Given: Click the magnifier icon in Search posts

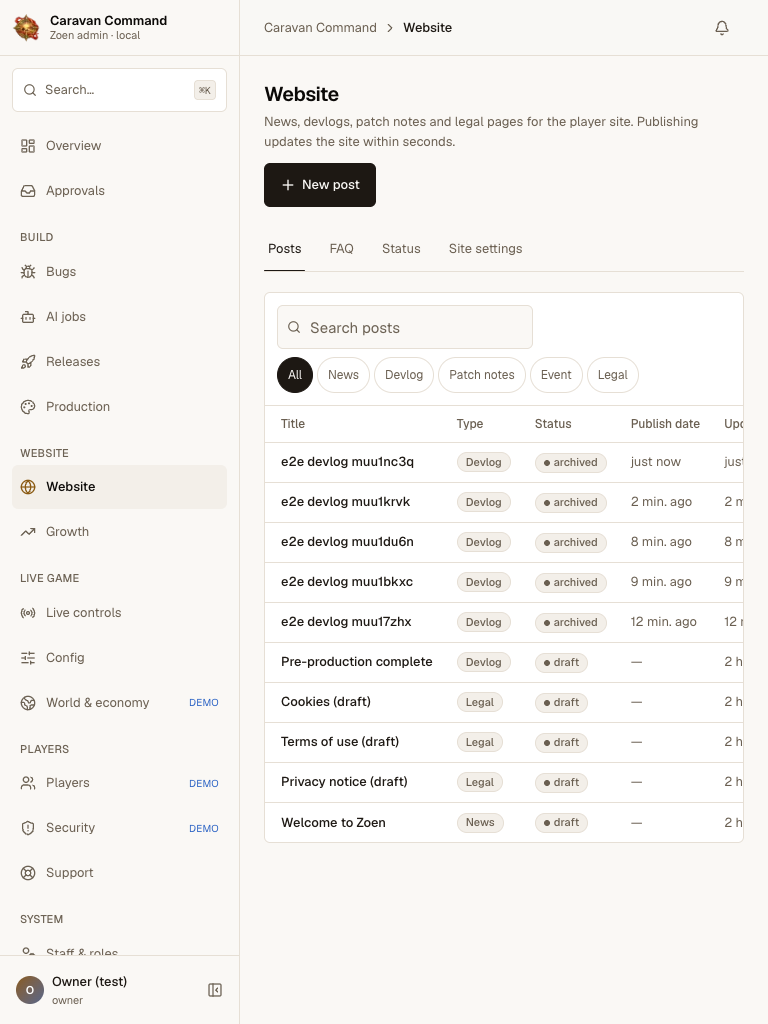Looking at the screenshot, I should [295, 327].
